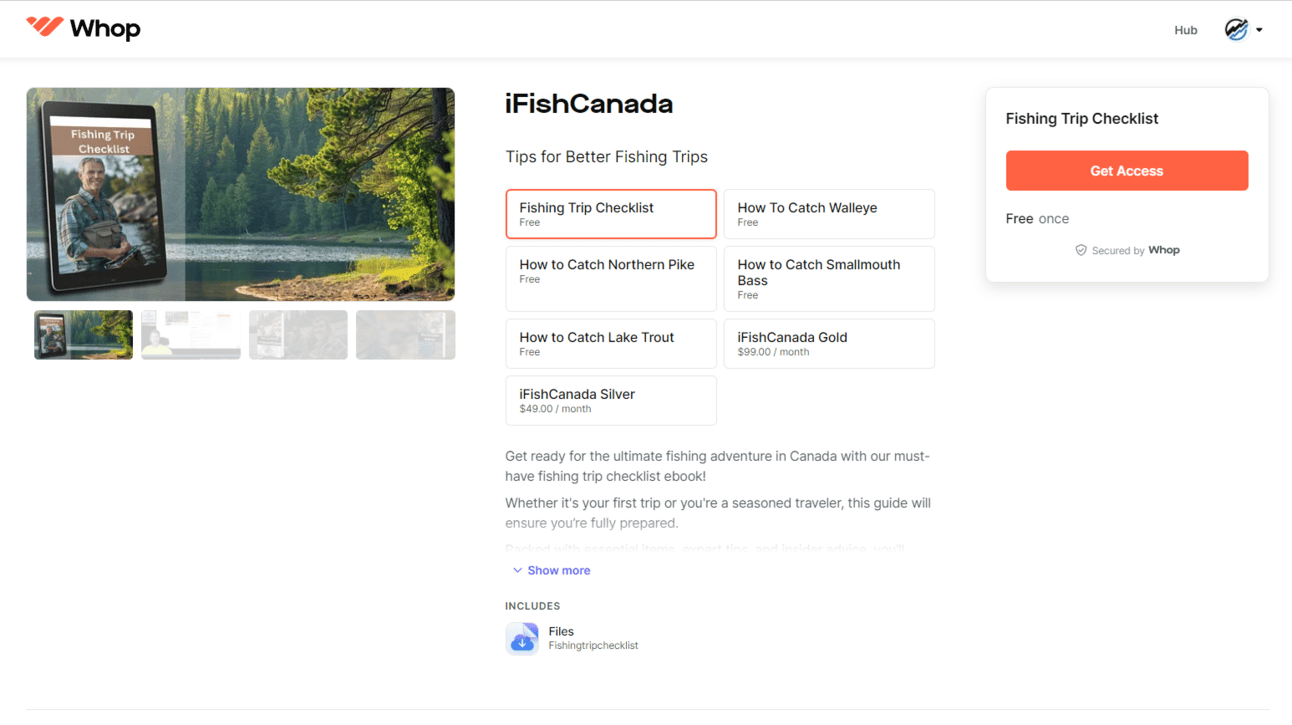
Task: Select the Fishing Trip Checklist option
Action: pos(610,214)
